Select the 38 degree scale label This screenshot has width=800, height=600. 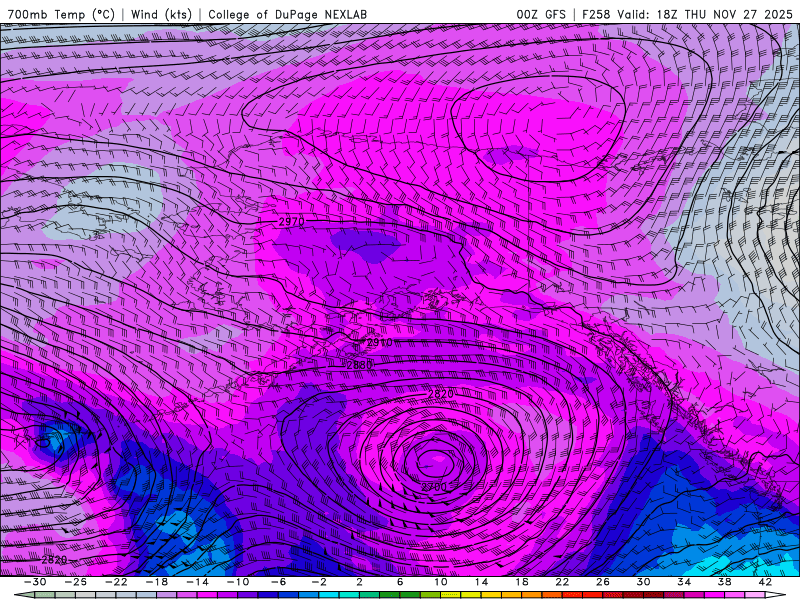tap(725, 582)
